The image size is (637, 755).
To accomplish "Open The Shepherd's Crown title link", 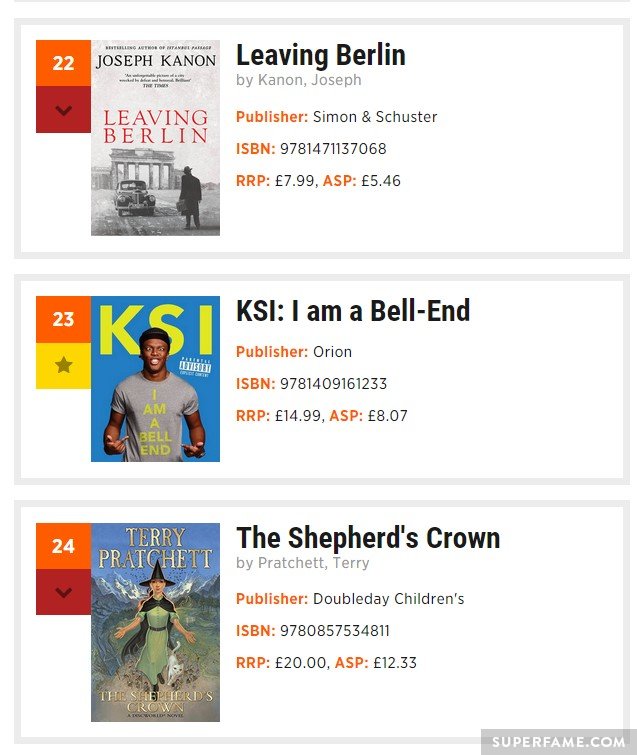I will pyautogui.click(x=368, y=537).
